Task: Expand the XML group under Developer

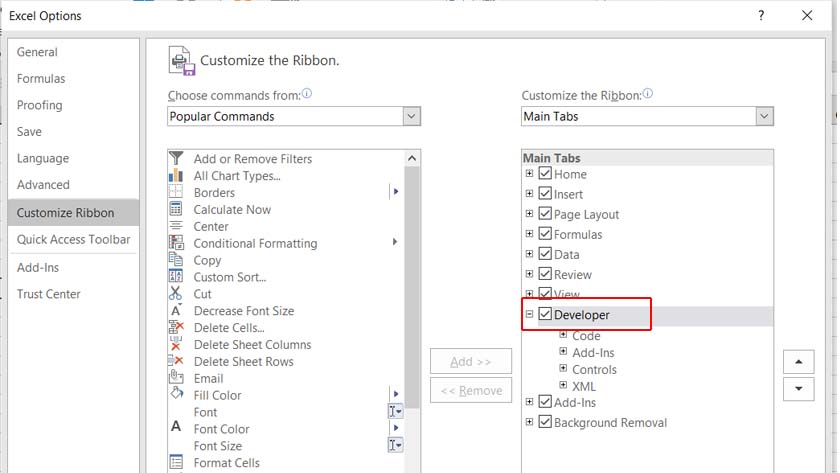Action: pos(563,385)
